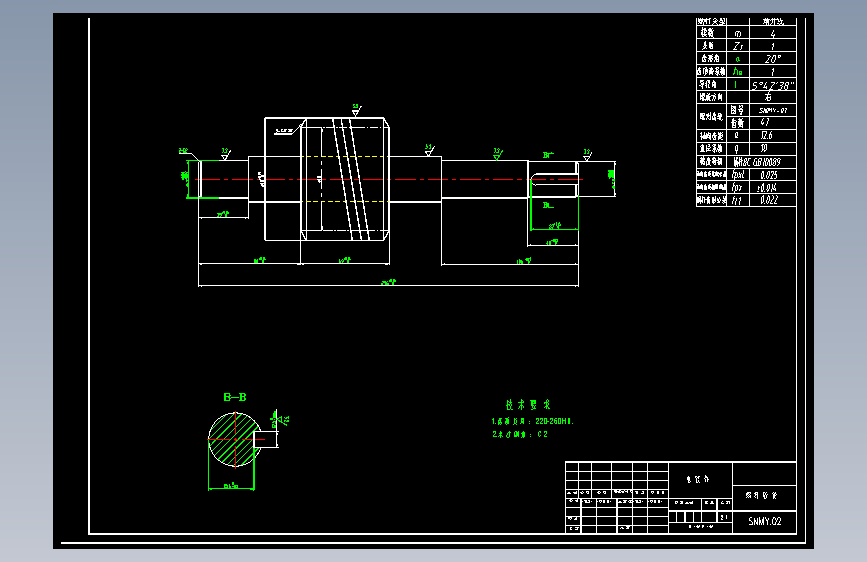Select the chamfer note C2
The width and height of the screenshot is (867, 562).
click(542, 434)
